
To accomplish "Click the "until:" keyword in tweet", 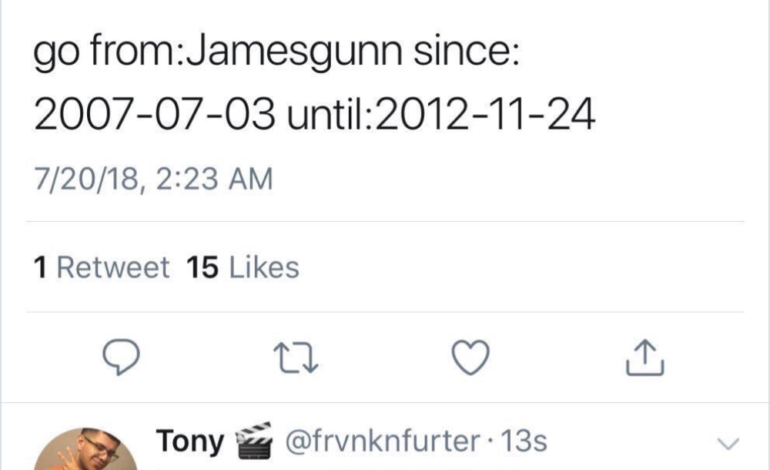I will (x=328, y=118).
